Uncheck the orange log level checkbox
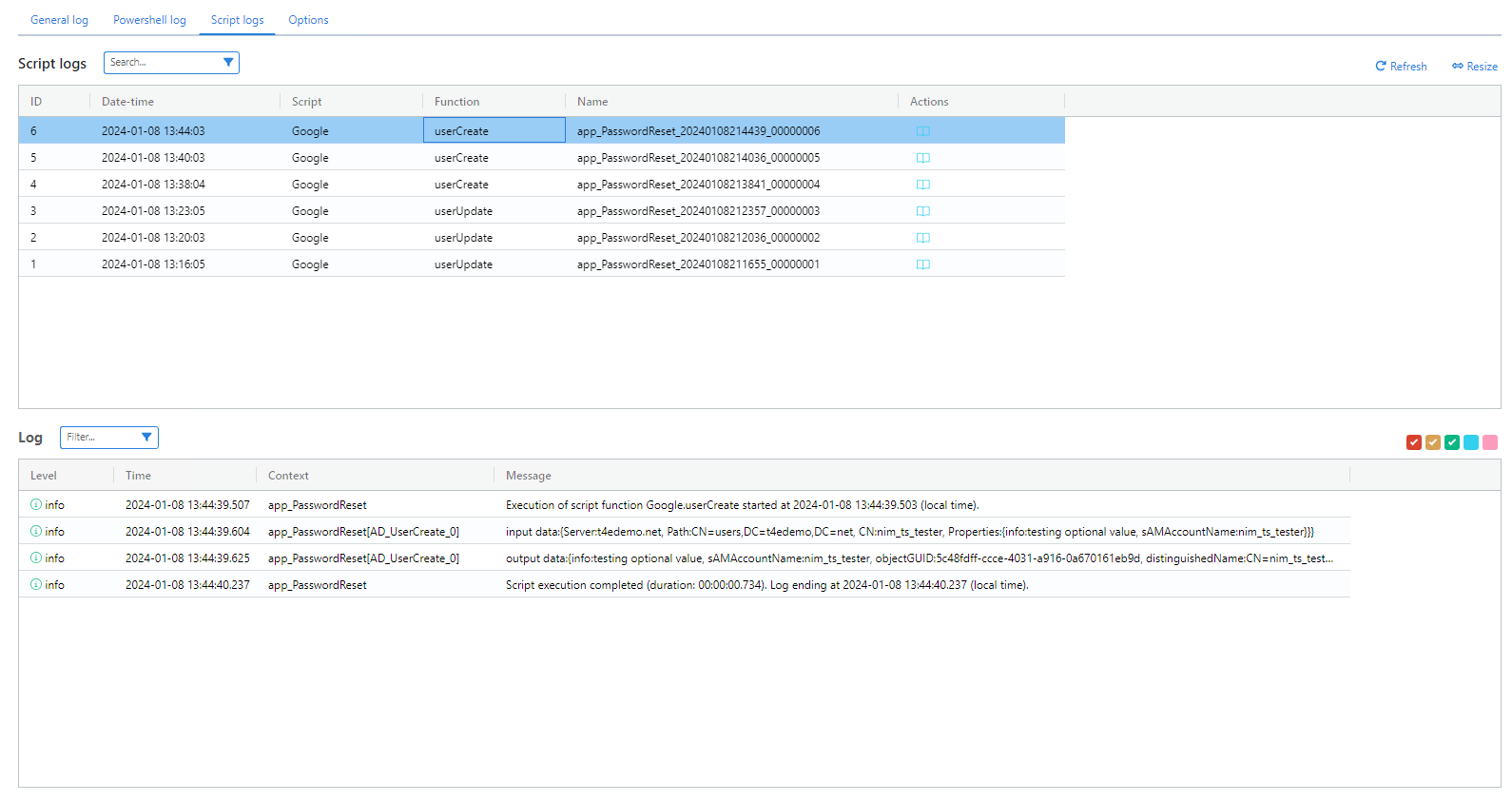The height and width of the screenshot is (802, 1512). 1432,442
